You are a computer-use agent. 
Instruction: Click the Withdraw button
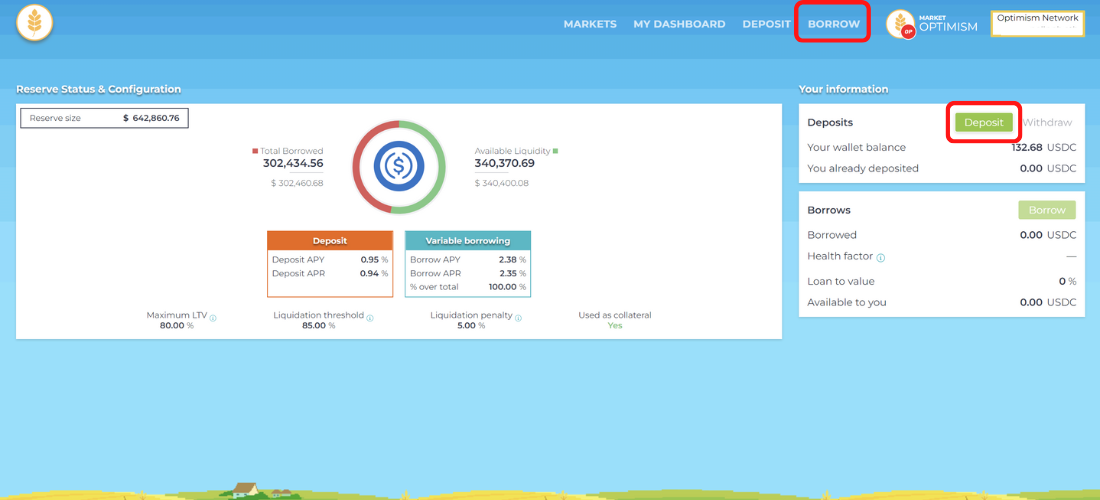(x=1047, y=122)
